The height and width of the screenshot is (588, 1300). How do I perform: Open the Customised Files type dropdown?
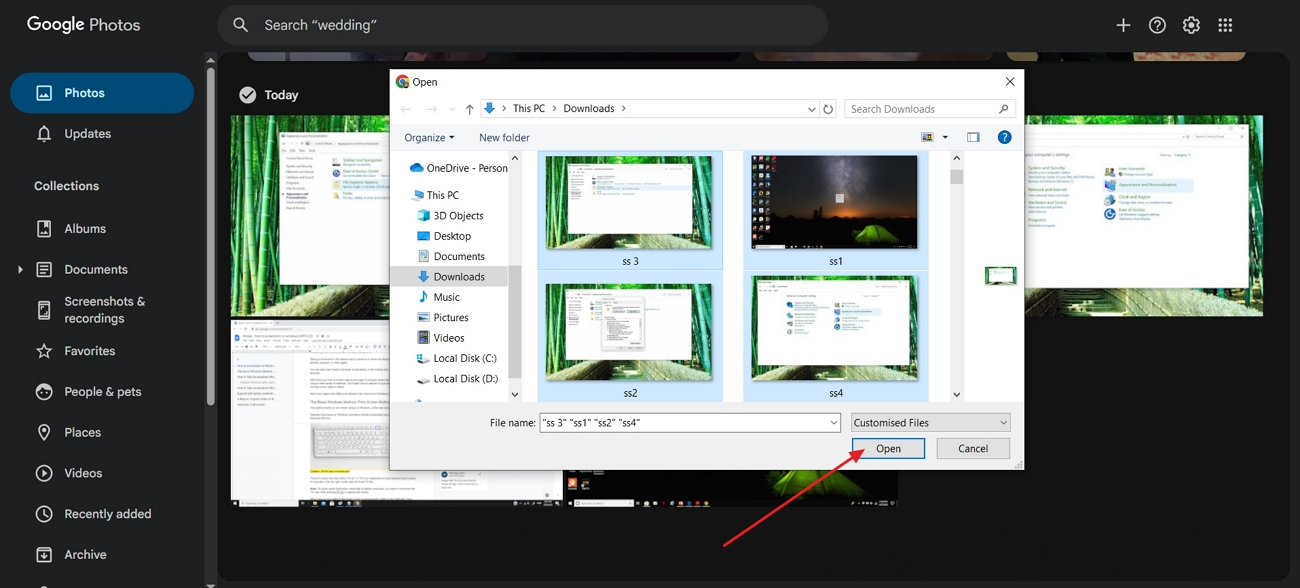click(x=930, y=423)
